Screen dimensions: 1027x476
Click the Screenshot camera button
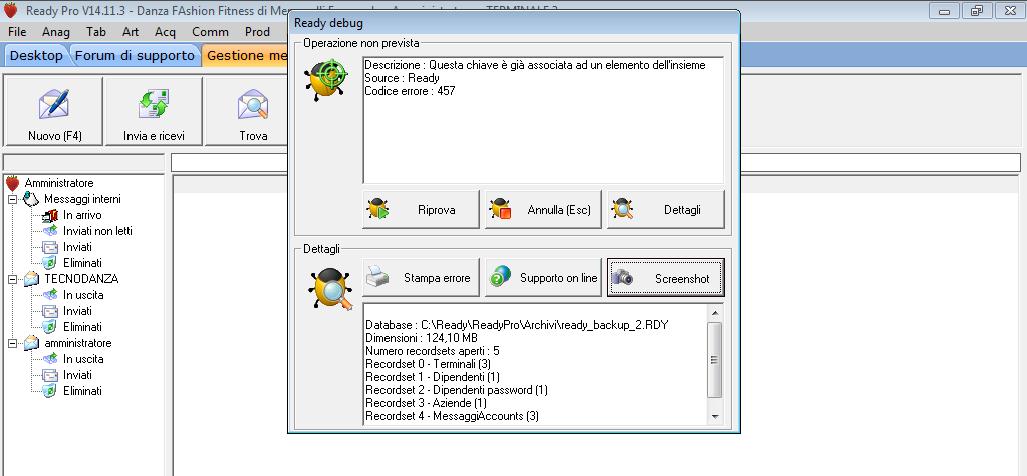click(x=665, y=278)
